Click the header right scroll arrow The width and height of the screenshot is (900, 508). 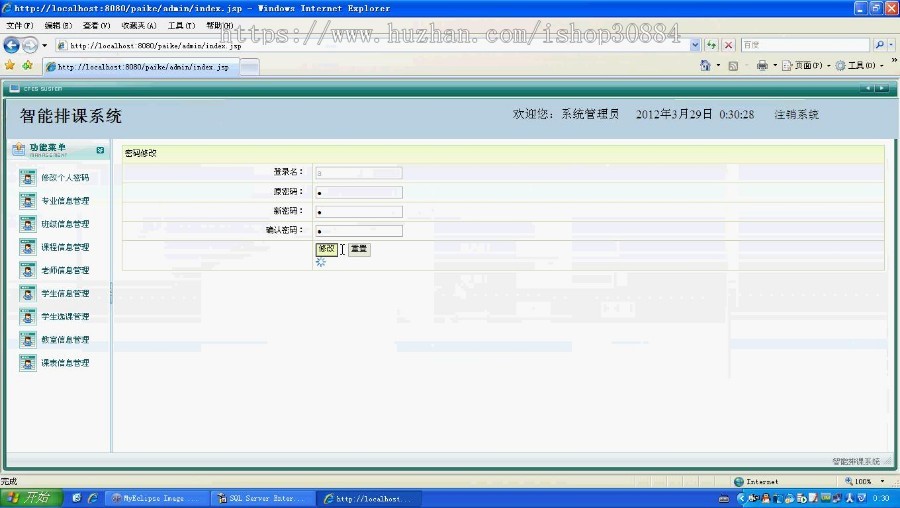click(882, 88)
